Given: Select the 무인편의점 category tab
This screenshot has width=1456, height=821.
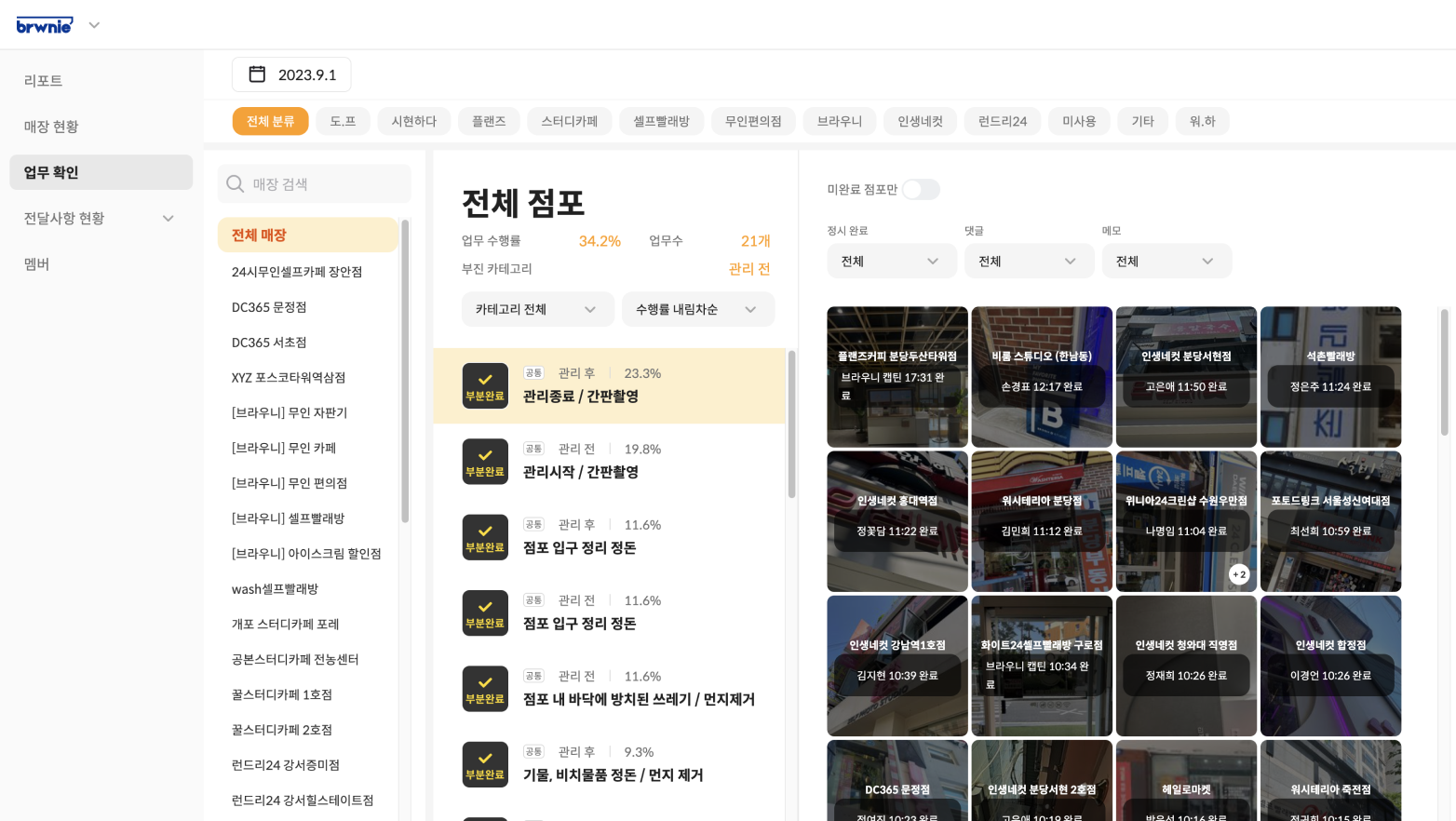Looking at the screenshot, I should (x=753, y=121).
